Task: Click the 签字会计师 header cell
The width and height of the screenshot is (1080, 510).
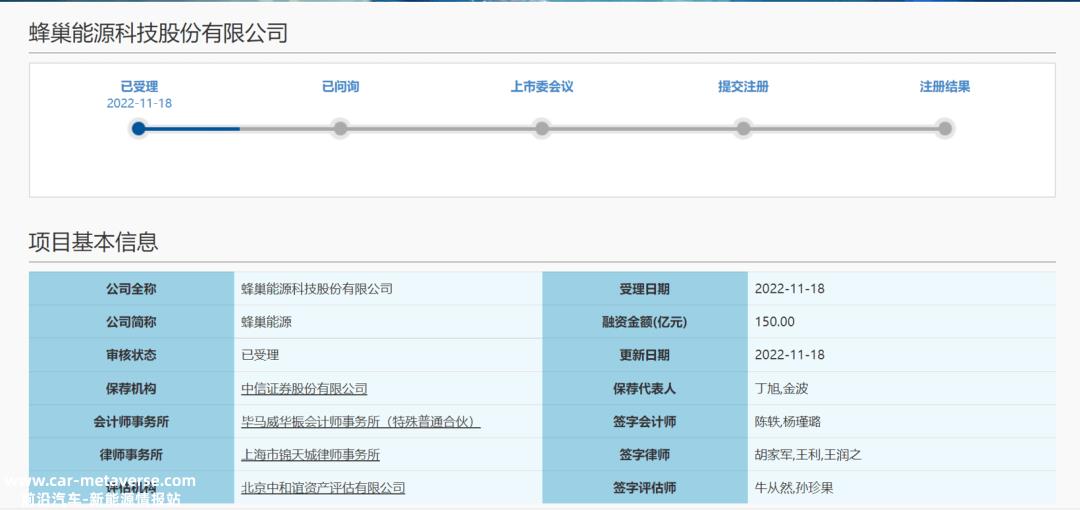Action: [x=645, y=422]
